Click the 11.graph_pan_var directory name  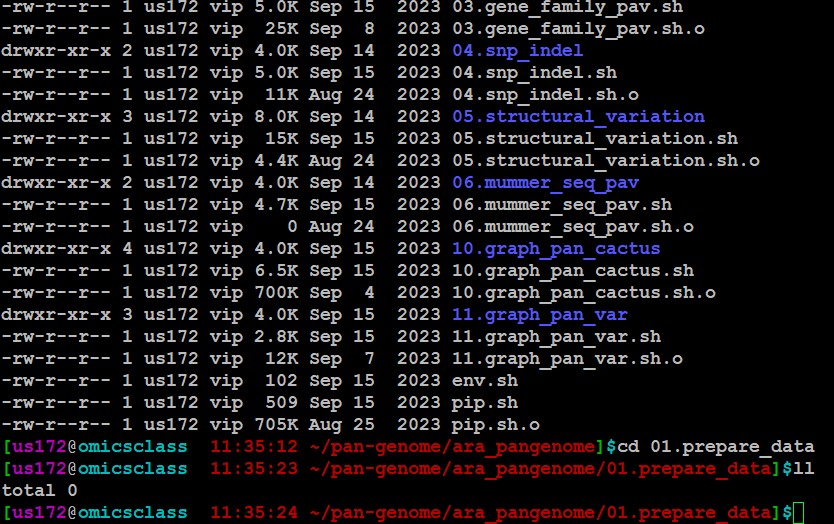coord(540,314)
